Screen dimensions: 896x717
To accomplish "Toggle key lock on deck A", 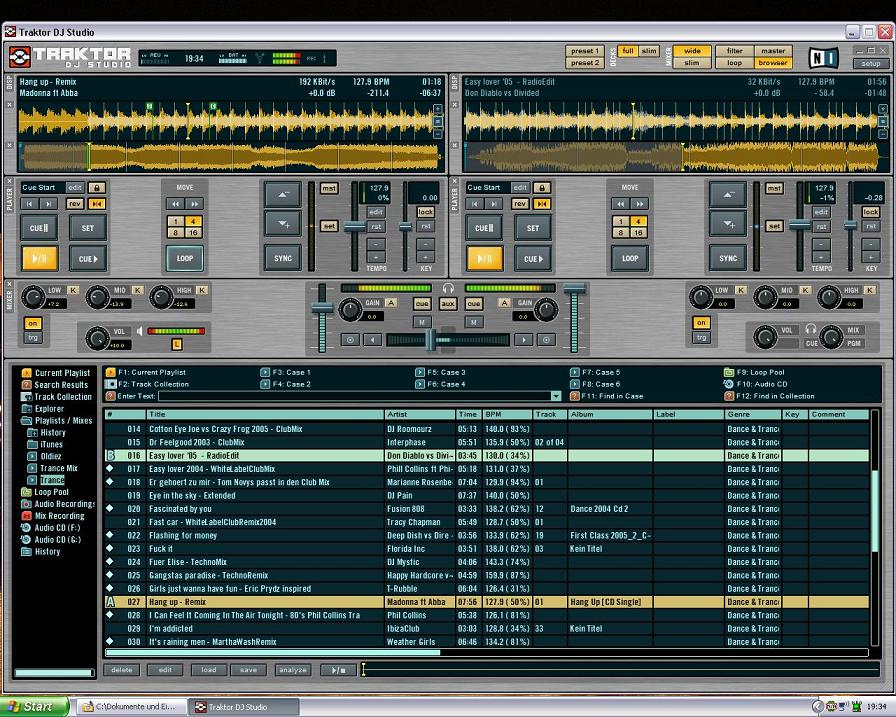I will coord(426,212).
